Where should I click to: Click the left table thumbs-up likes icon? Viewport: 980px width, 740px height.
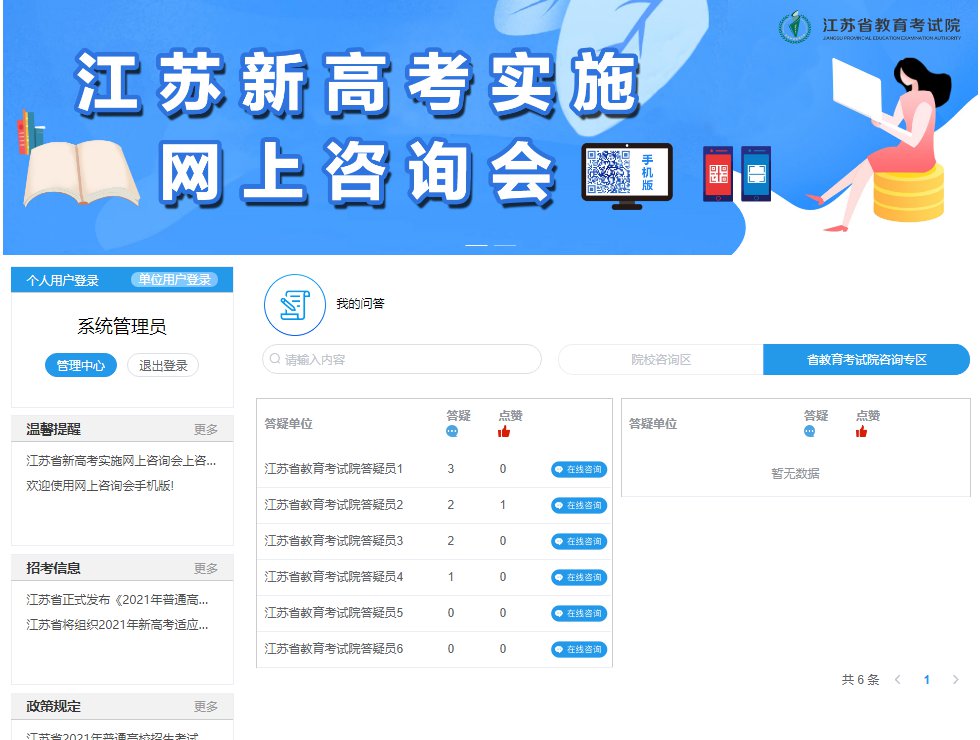click(504, 432)
